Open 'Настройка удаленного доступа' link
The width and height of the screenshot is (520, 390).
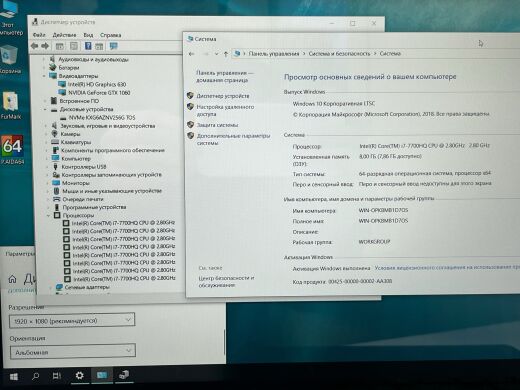pyautogui.click(x=225, y=110)
